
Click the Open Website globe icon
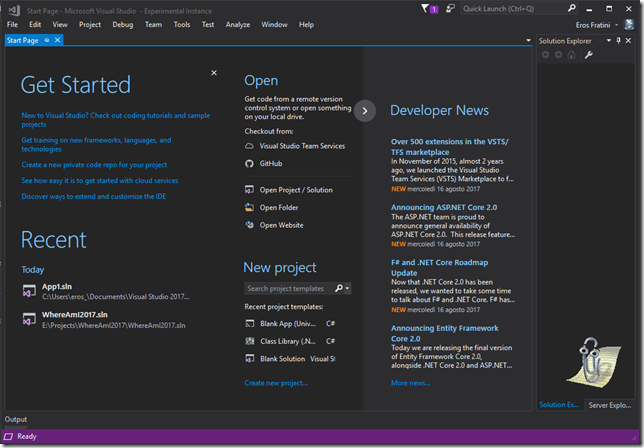(249, 225)
